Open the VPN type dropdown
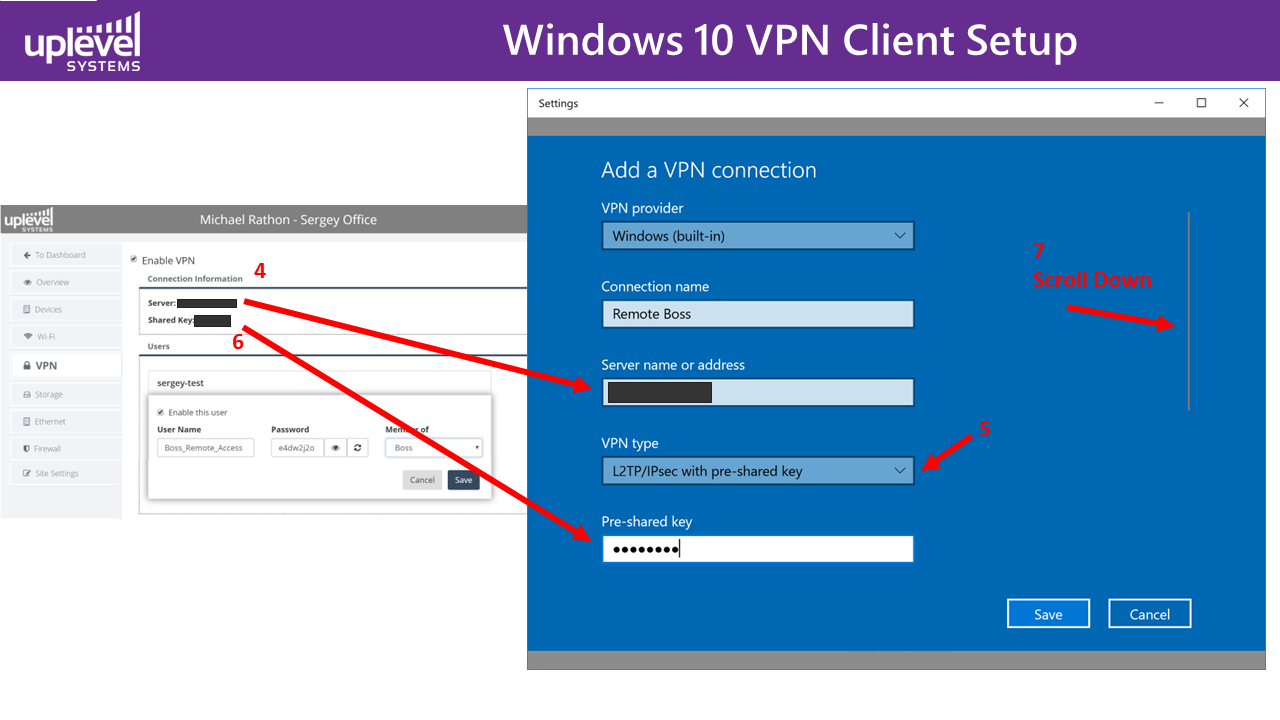The image size is (1280, 720). click(x=758, y=471)
